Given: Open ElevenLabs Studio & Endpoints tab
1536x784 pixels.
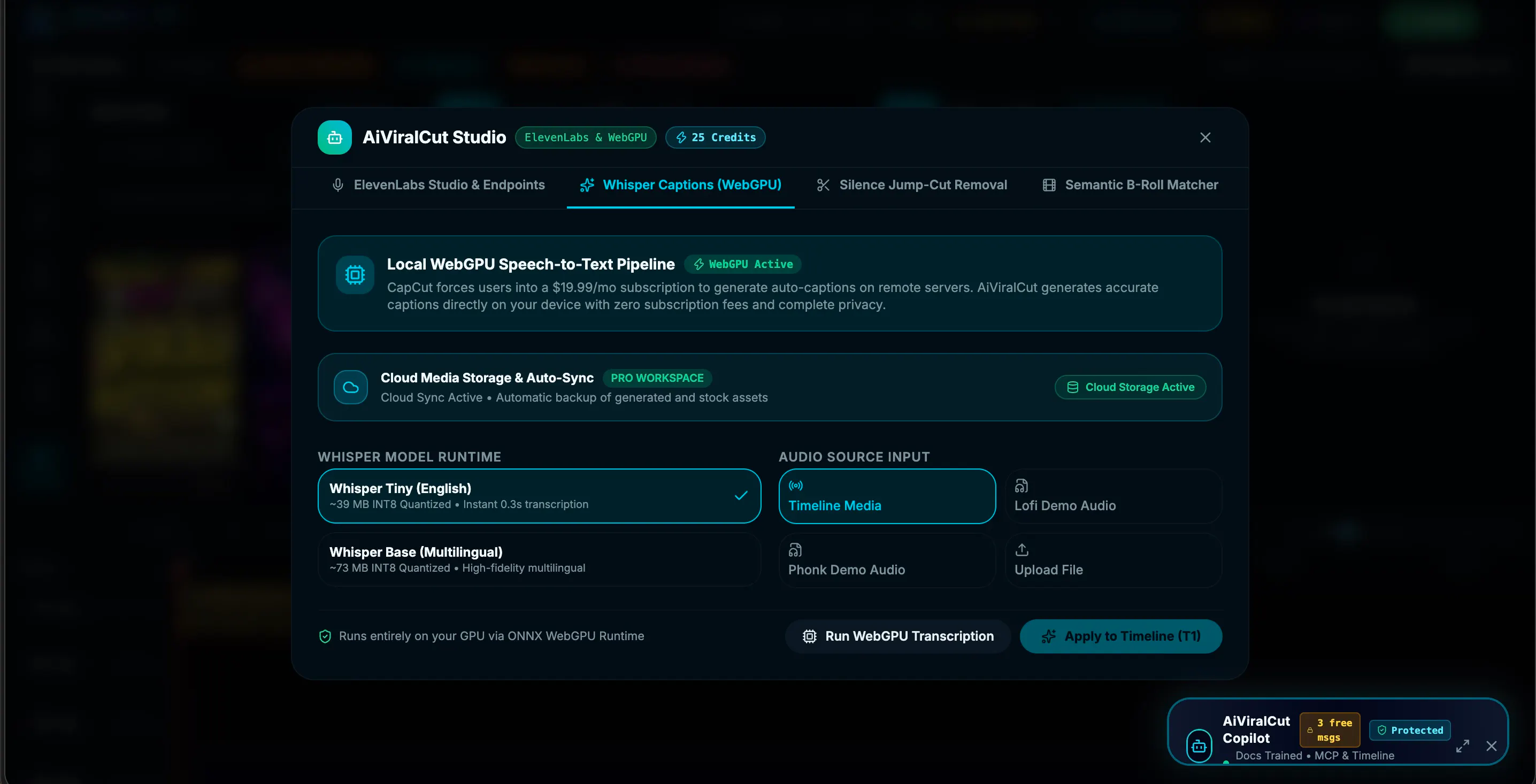Looking at the screenshot, I should click(438, 185).
